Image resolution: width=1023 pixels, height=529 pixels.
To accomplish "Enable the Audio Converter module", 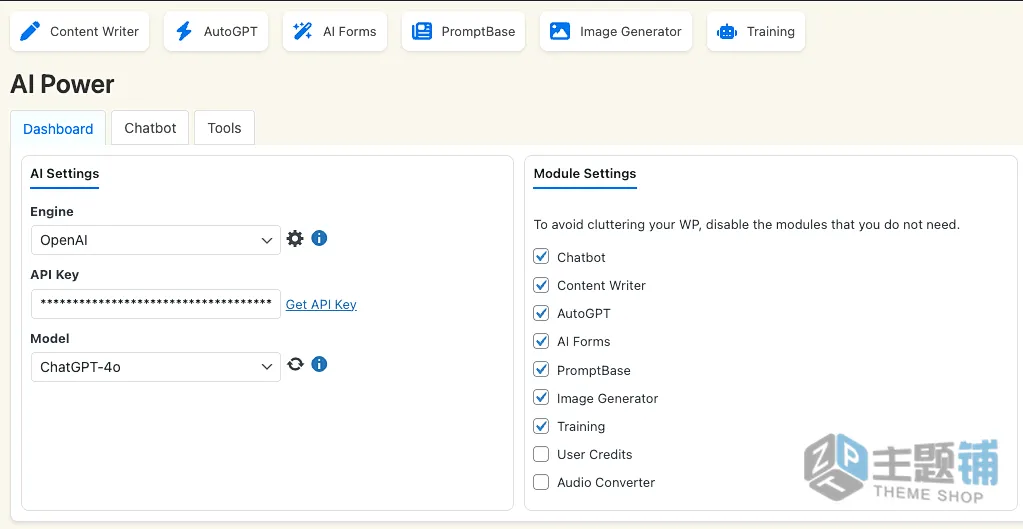I will pyautogui.click(x=541, y=482).
